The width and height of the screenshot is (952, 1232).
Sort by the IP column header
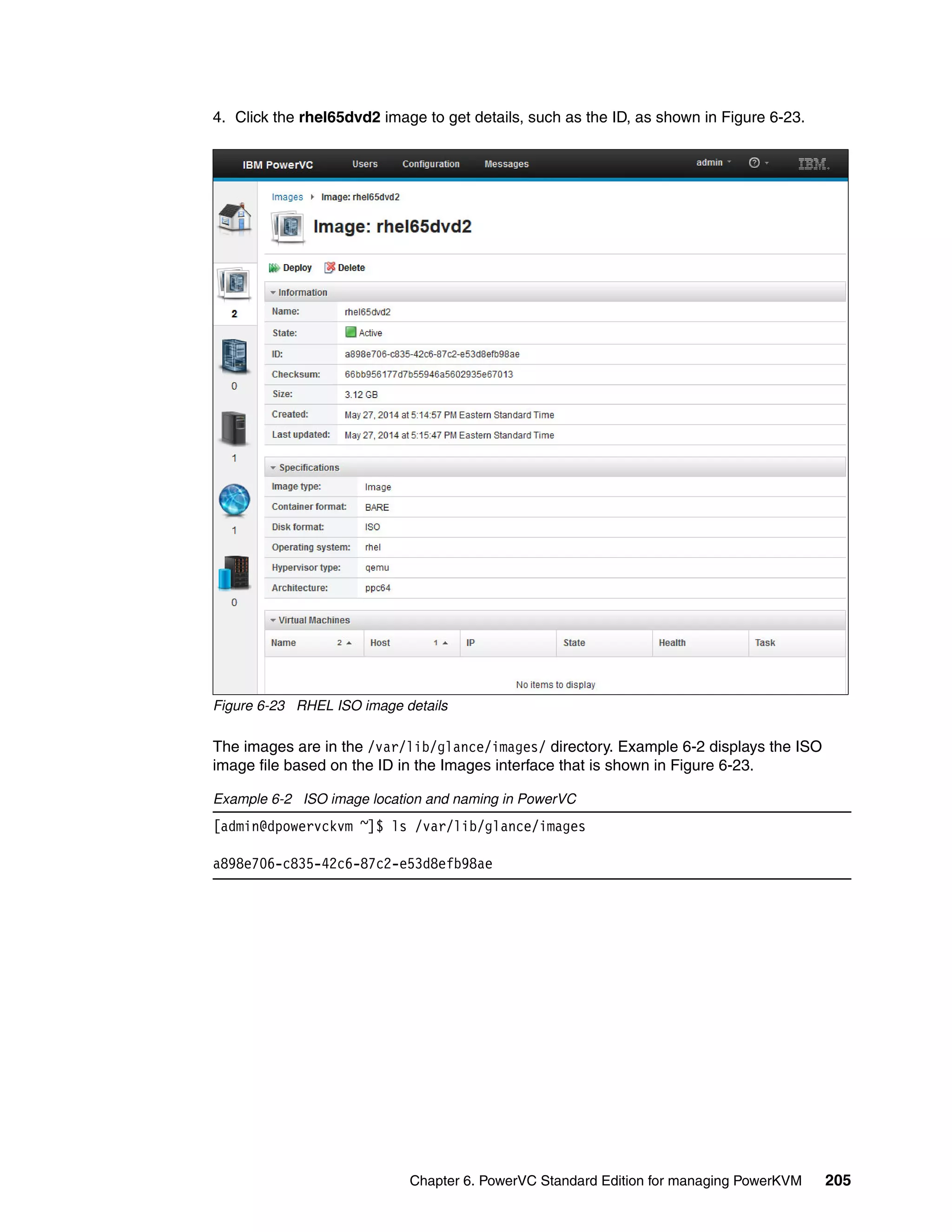tap(508, 643)
